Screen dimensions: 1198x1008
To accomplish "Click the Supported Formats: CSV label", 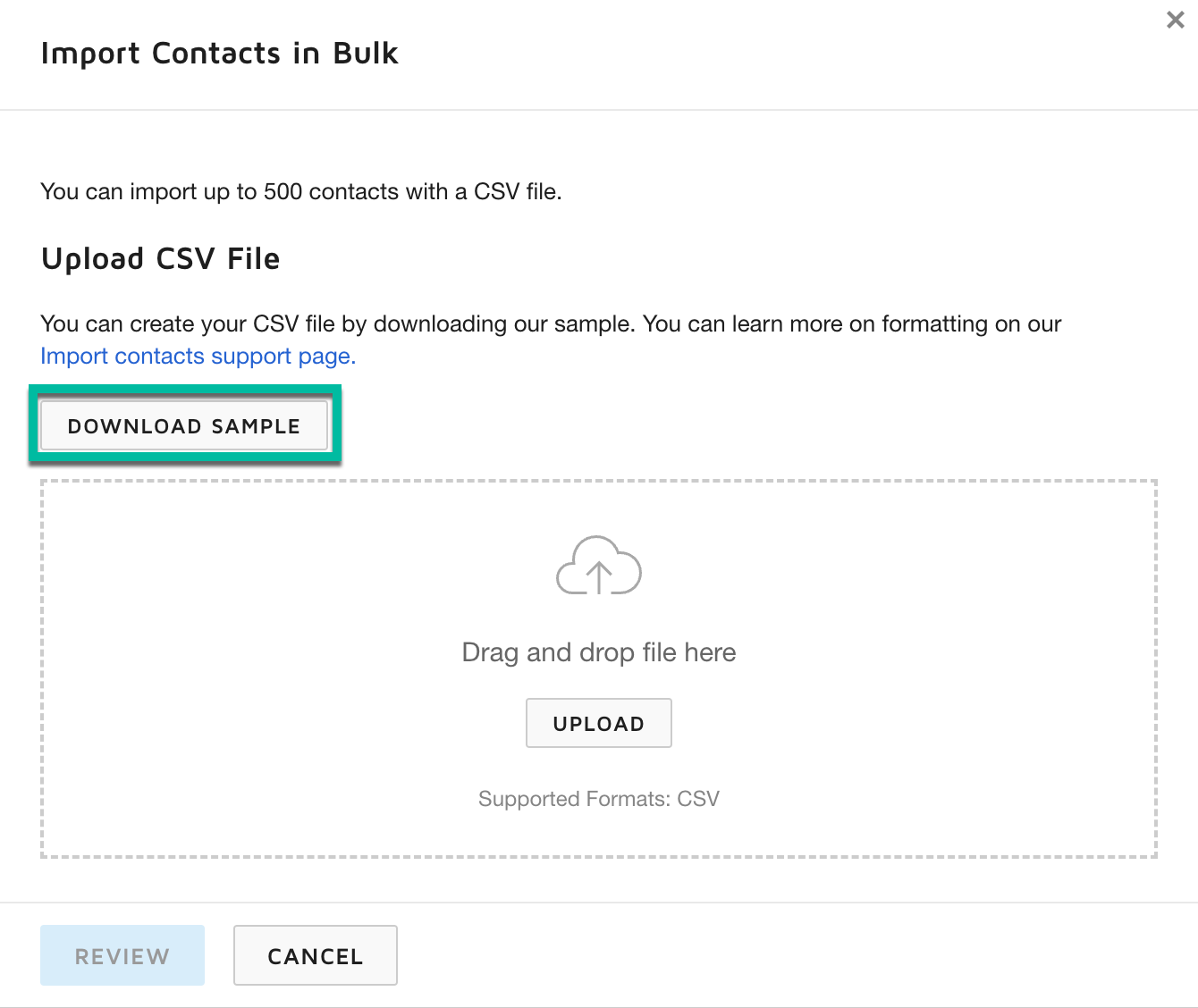I will point(598,798).
